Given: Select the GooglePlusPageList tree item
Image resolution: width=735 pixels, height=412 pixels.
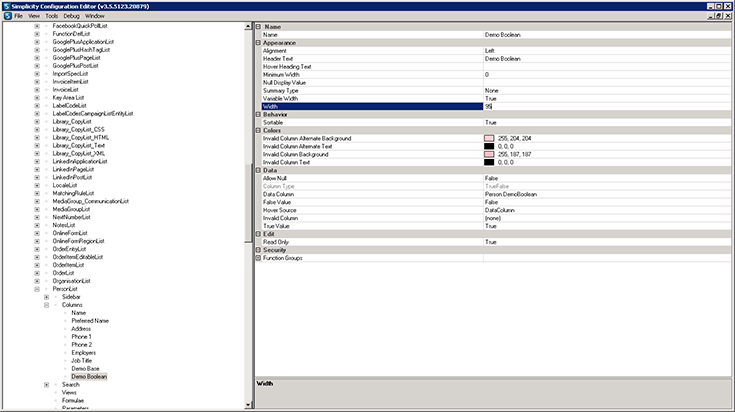Looking at the screenshot, I should coord(76,58).
